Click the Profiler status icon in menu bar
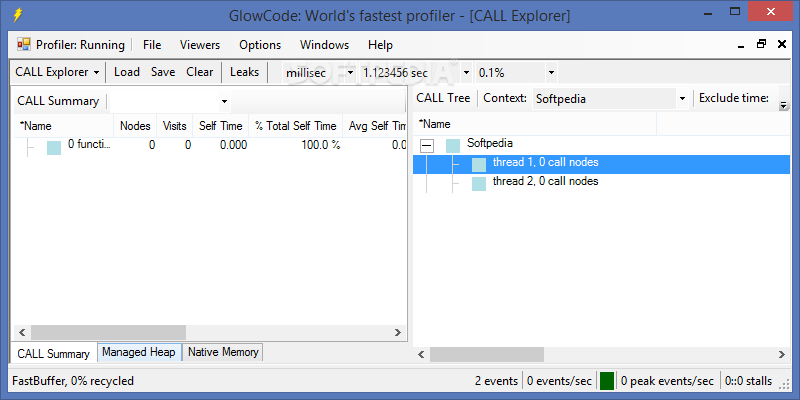This screenshot has width=800, height=400. tap(23, 44)
